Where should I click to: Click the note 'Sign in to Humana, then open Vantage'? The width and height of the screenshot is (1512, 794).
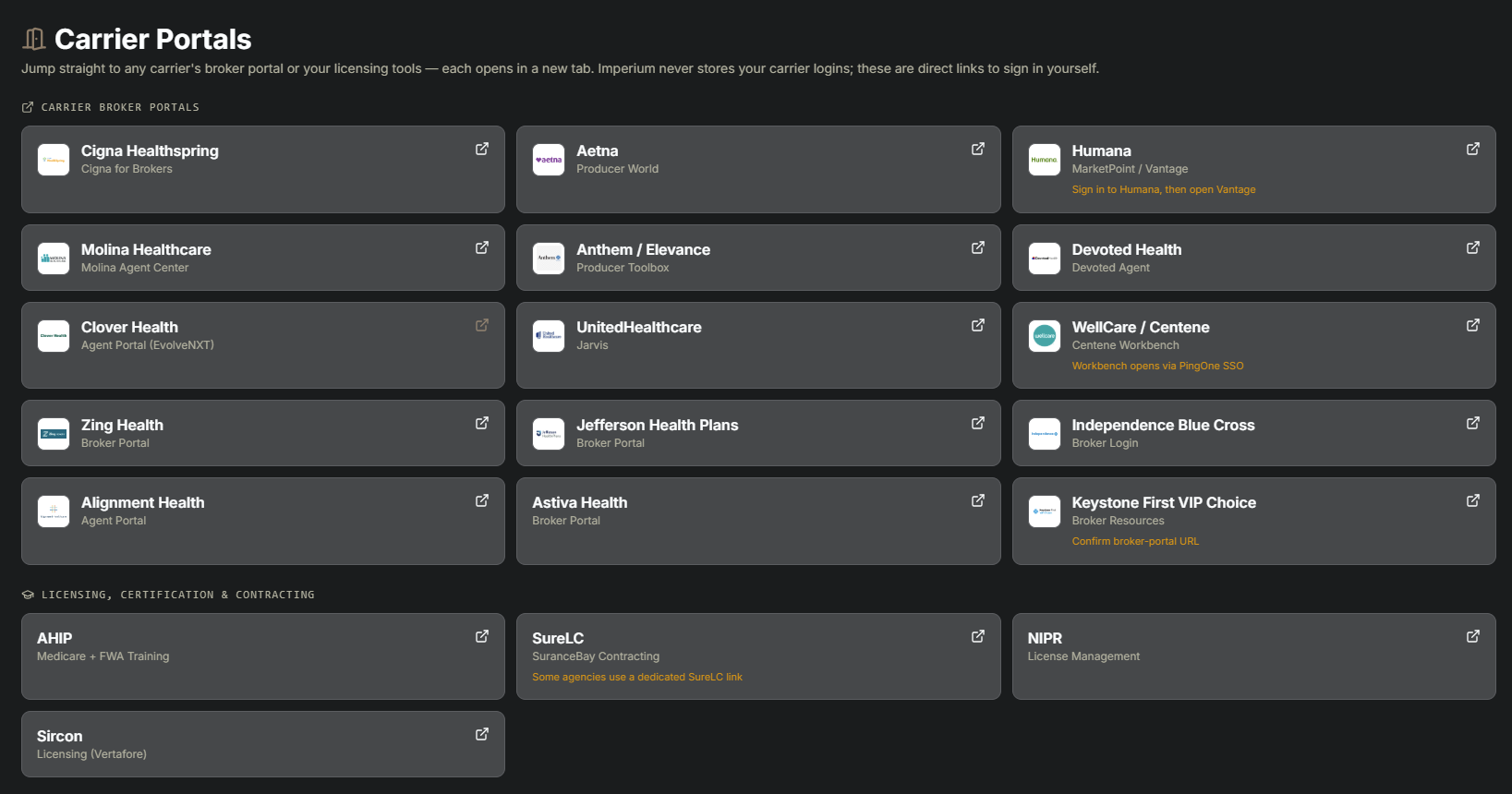click(1164, 189)
